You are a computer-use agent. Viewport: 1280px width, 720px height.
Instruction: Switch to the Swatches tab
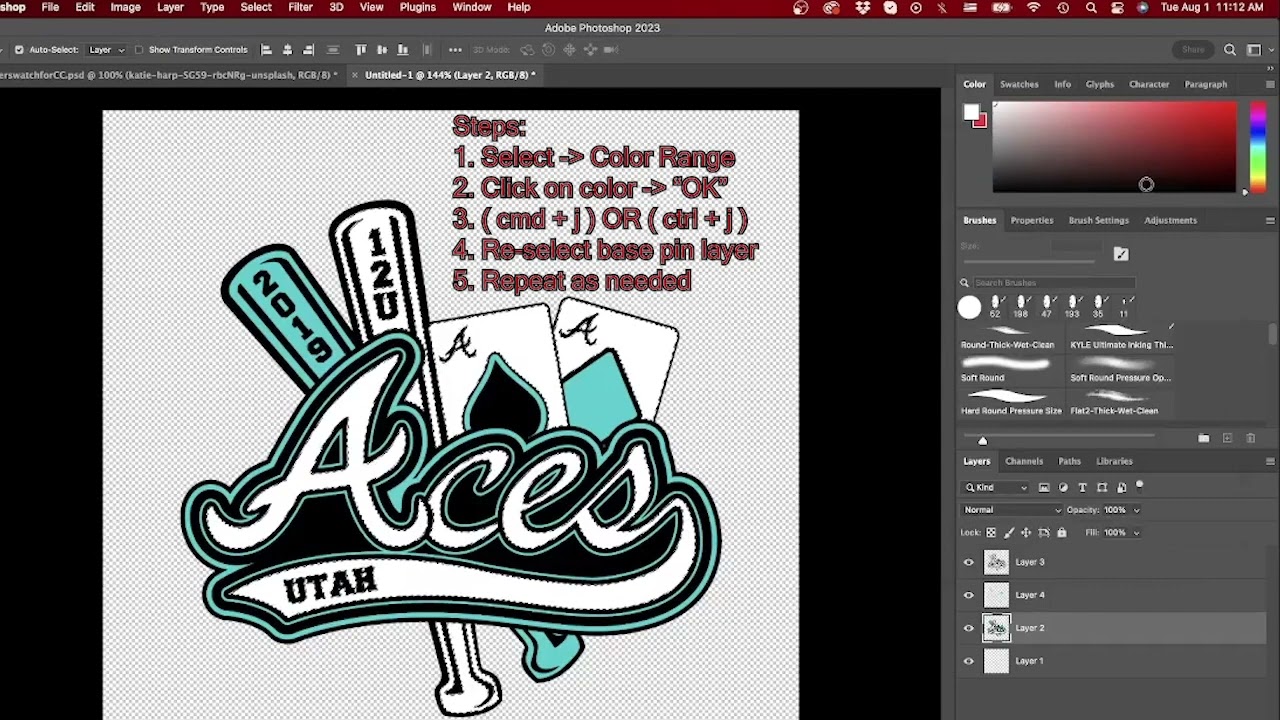[x=1019, y=84]
